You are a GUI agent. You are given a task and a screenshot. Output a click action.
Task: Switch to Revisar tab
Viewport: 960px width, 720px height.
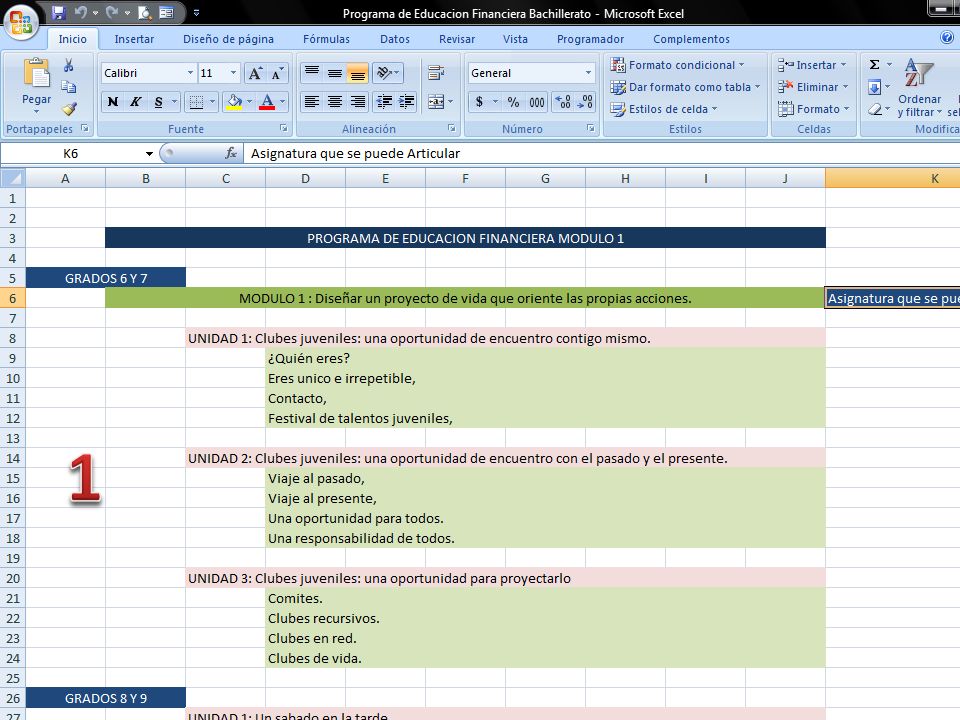tap(457, 39)
